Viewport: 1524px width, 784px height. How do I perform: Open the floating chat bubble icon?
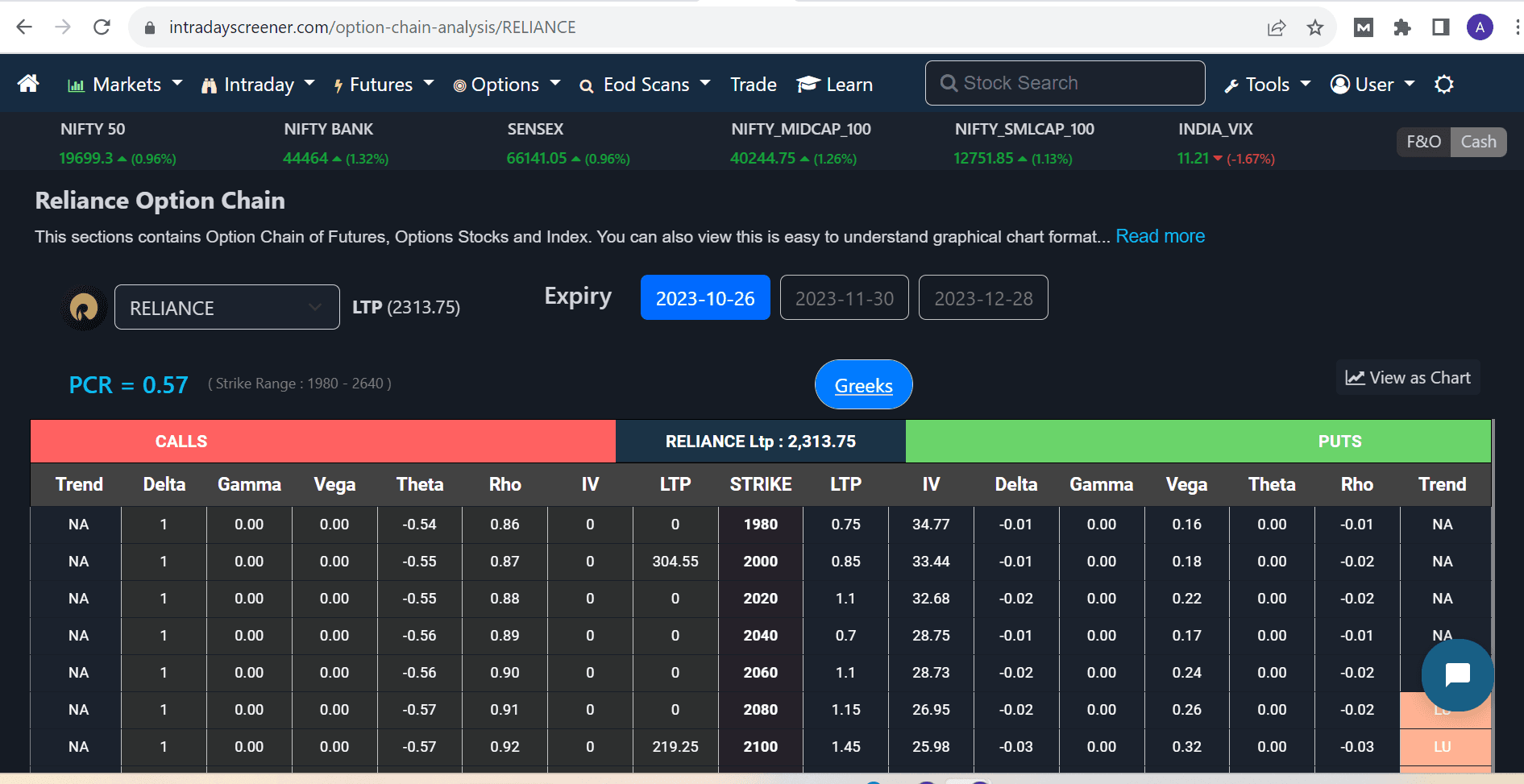(x=1457, y=674)
